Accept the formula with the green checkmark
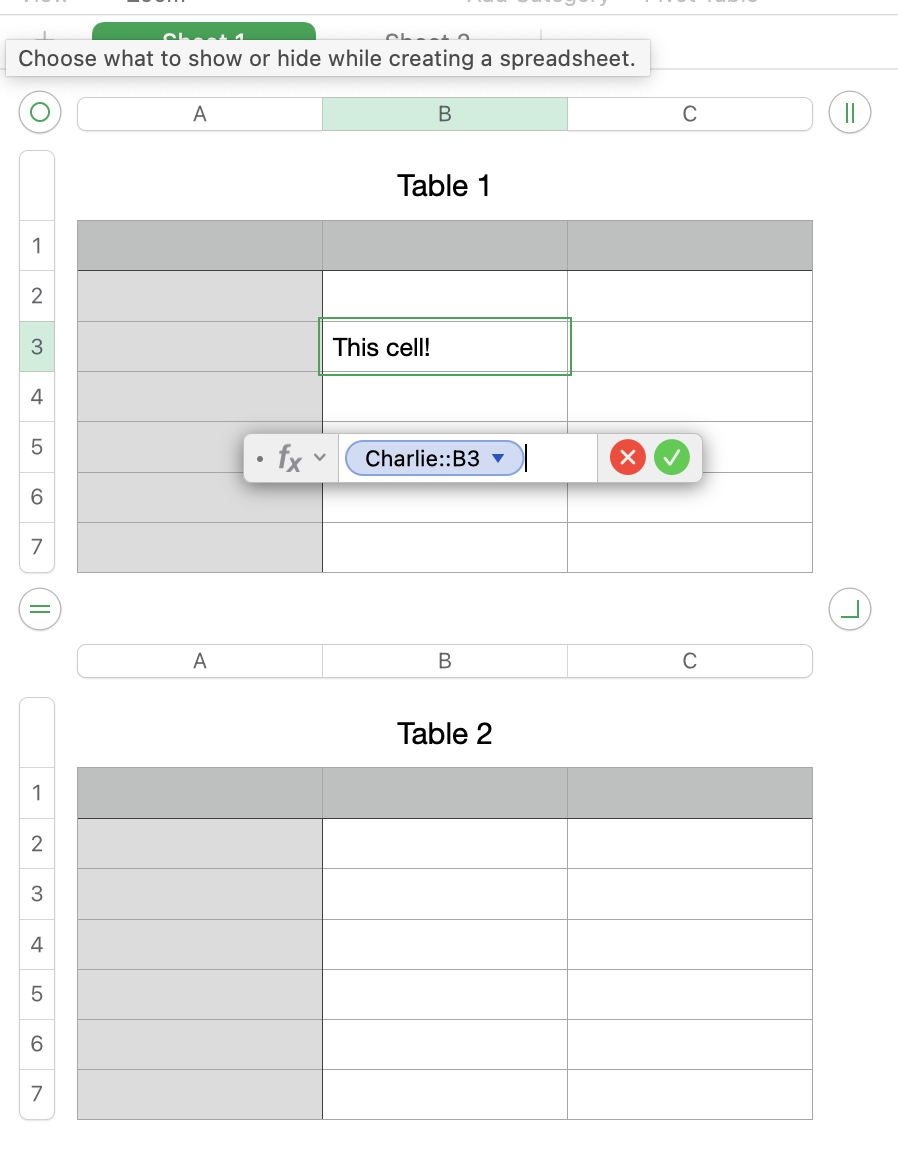 (672, 458)
